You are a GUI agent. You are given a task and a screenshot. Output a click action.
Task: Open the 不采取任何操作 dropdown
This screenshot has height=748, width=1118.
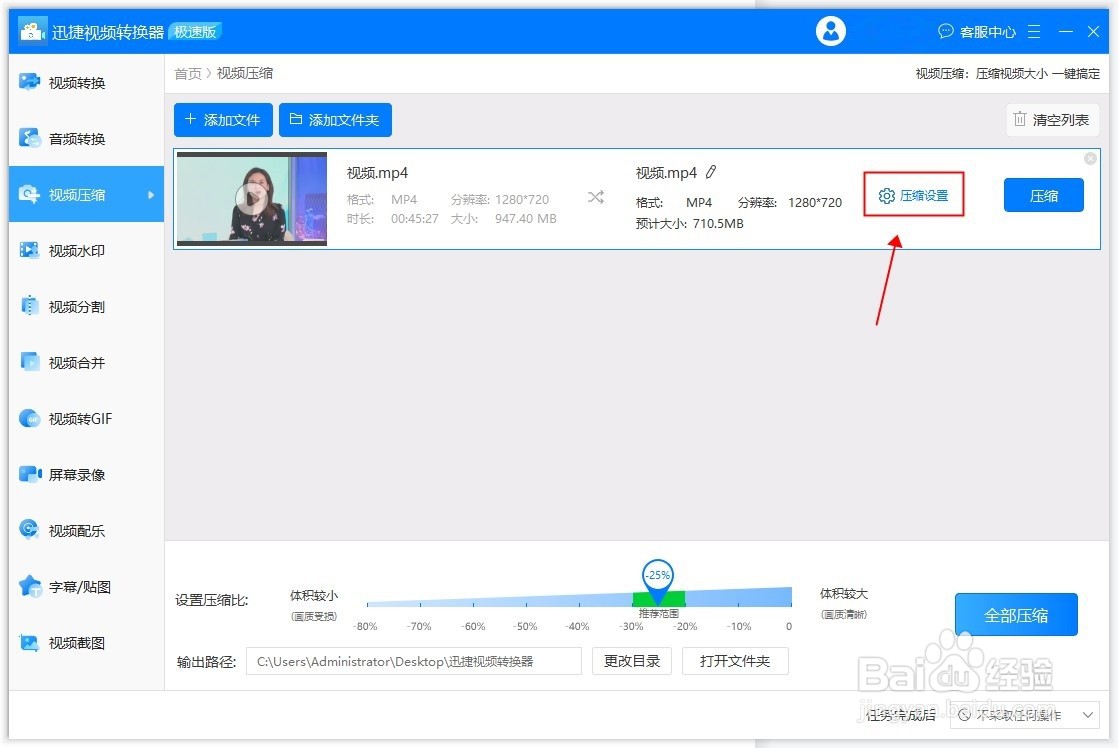click(x=1023, y=715)
